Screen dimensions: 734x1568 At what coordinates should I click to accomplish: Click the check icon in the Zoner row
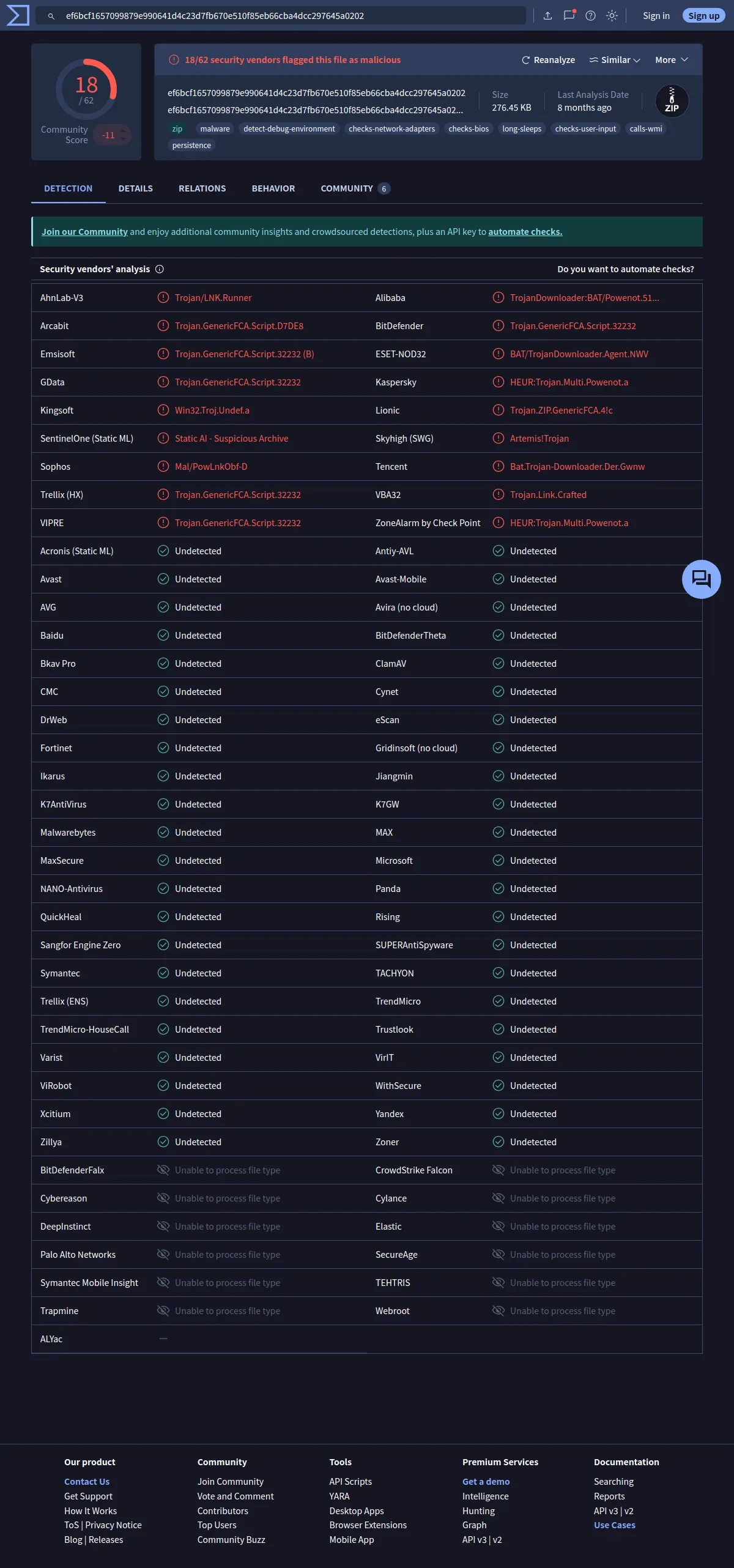click(x=499, y=1142)
